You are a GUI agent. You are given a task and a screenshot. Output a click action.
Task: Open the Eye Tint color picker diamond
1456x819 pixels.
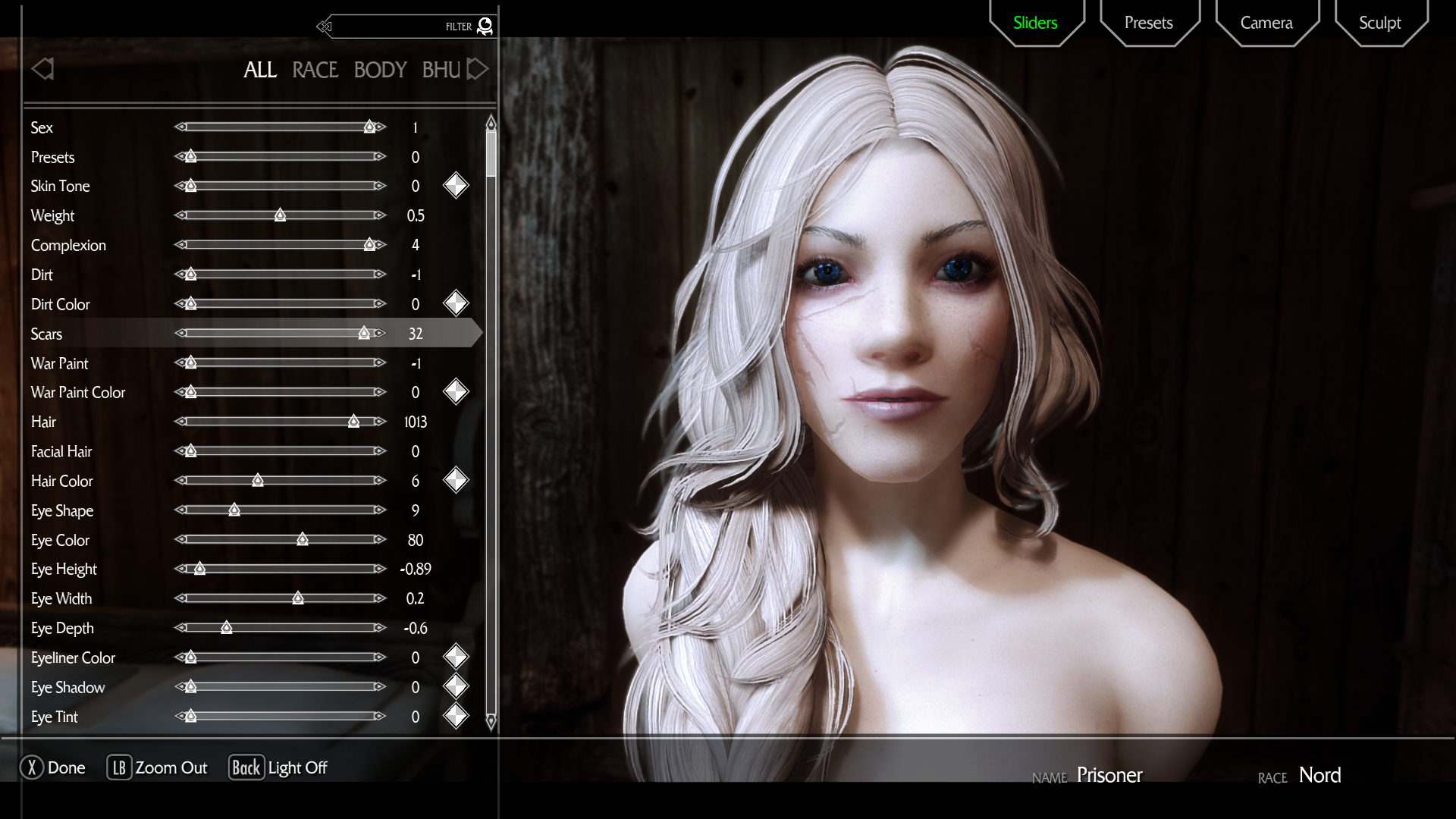click(x=456, y=716)
